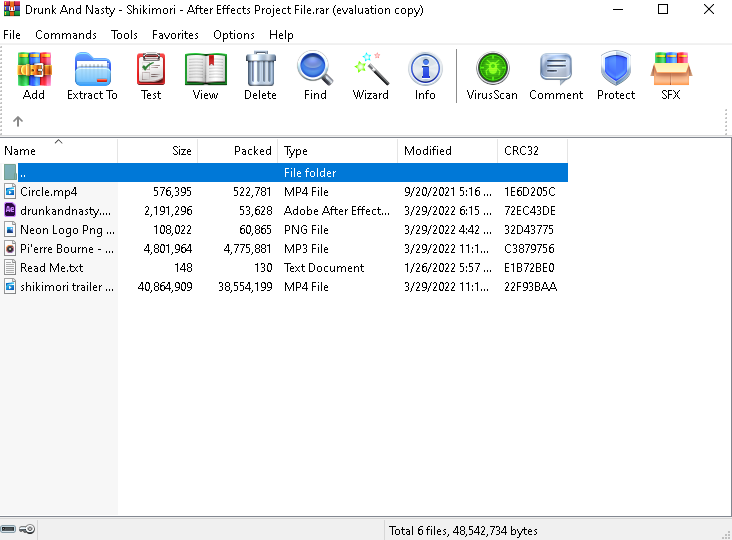
Task: Start VirusScan bug icon
Action: [492, 70]
